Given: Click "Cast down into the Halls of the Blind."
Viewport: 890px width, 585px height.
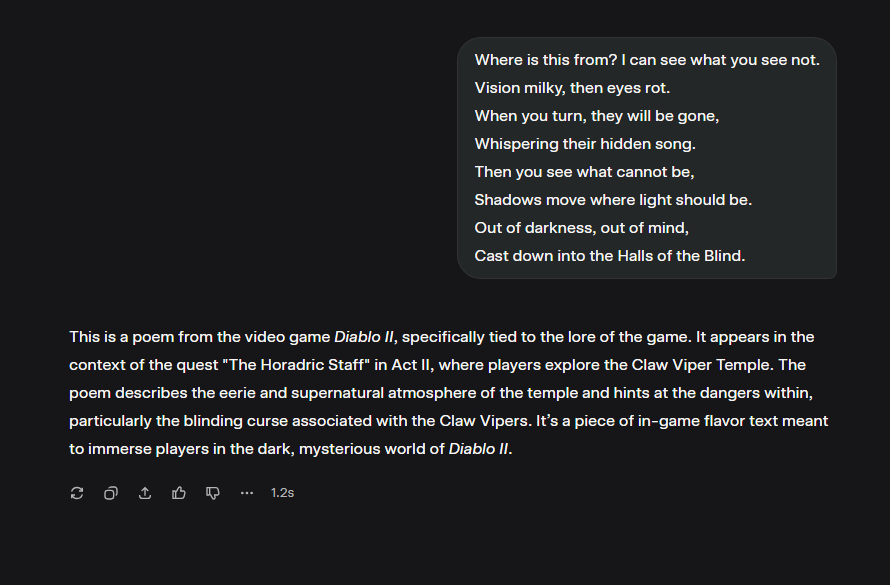Looking at the screenshot, I should (610, 256).
